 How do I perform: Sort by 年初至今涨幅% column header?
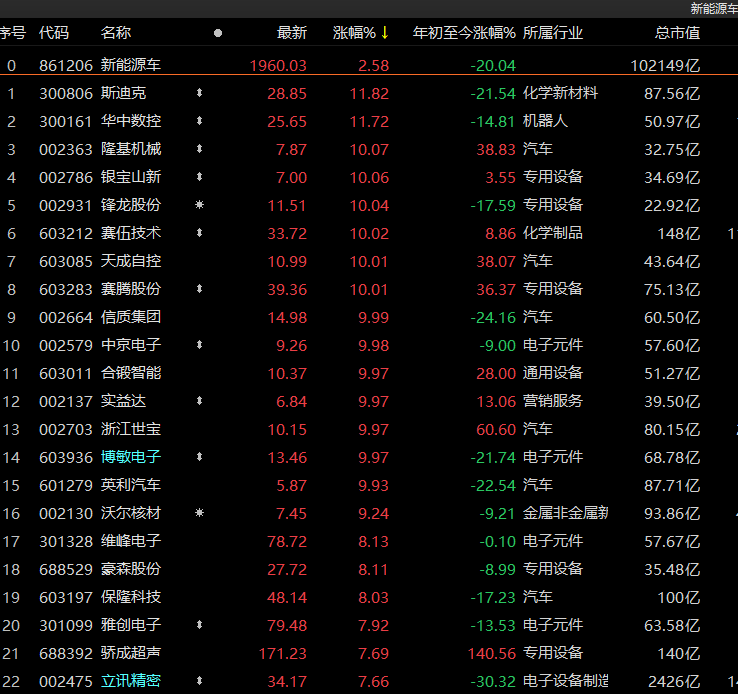tap(464, 32)
